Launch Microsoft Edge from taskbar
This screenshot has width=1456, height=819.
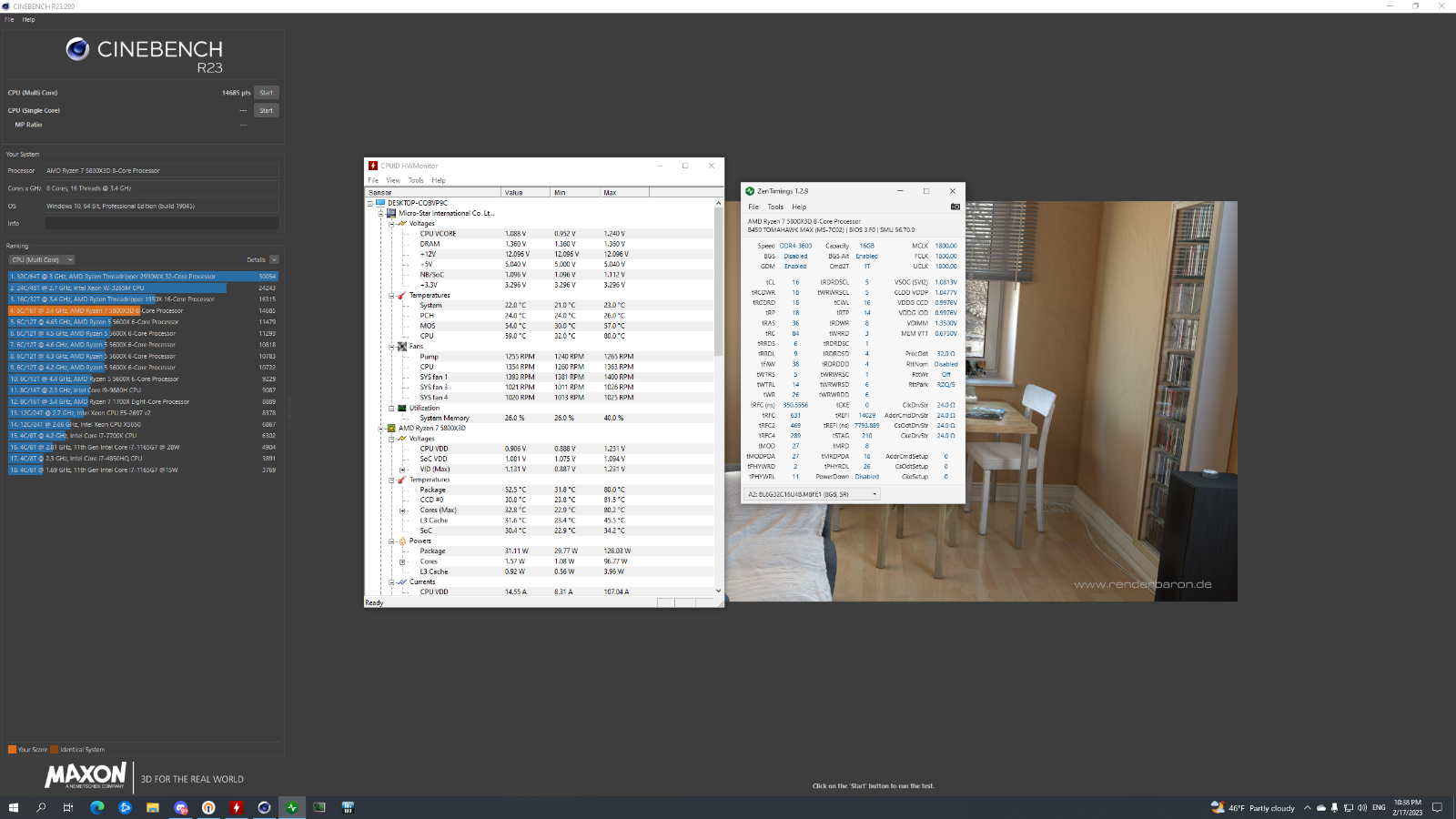pos(97,807)
